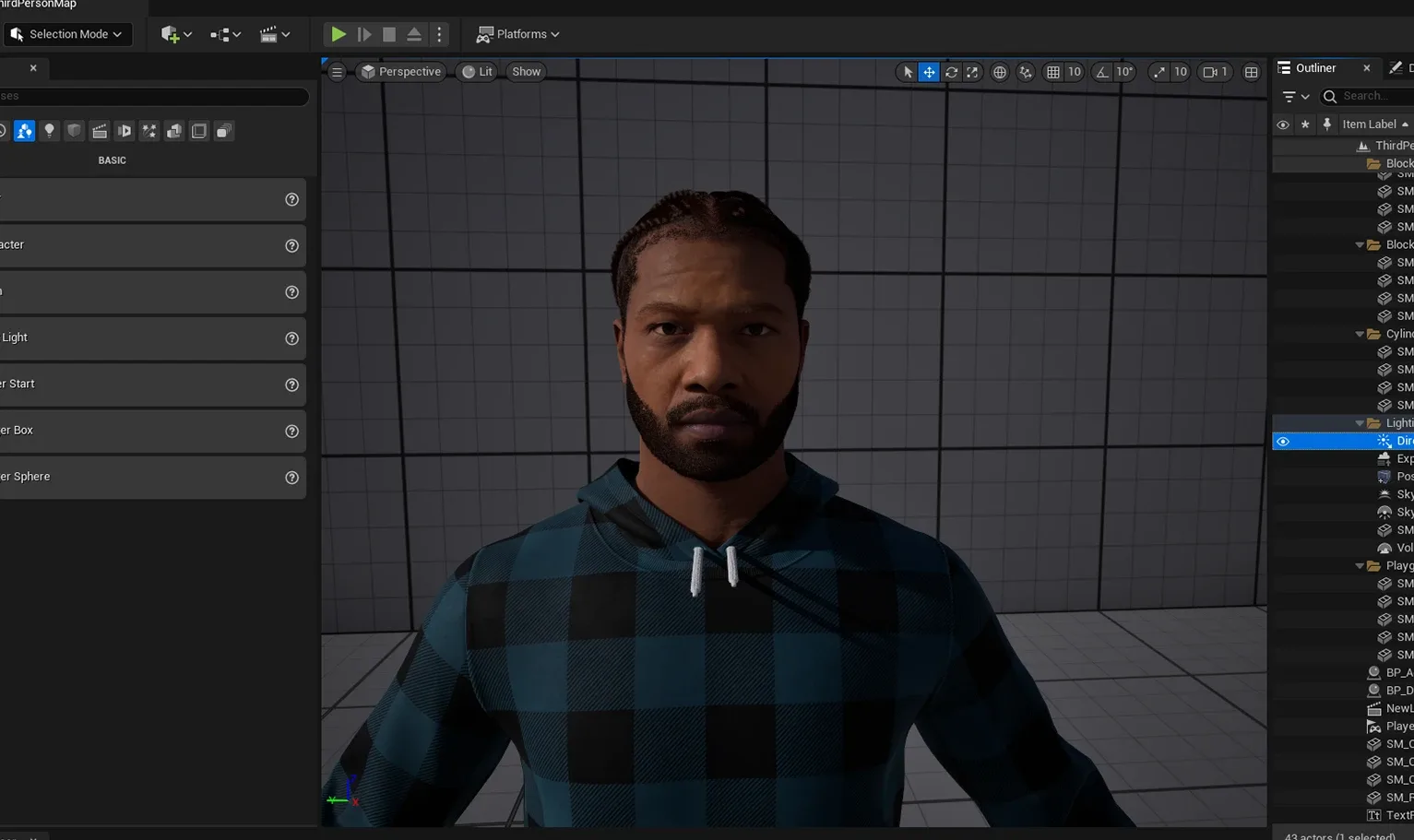This screenshot has width=1414, height=840.
Task: Open help for the Character actor row
Action: point(291,246)
